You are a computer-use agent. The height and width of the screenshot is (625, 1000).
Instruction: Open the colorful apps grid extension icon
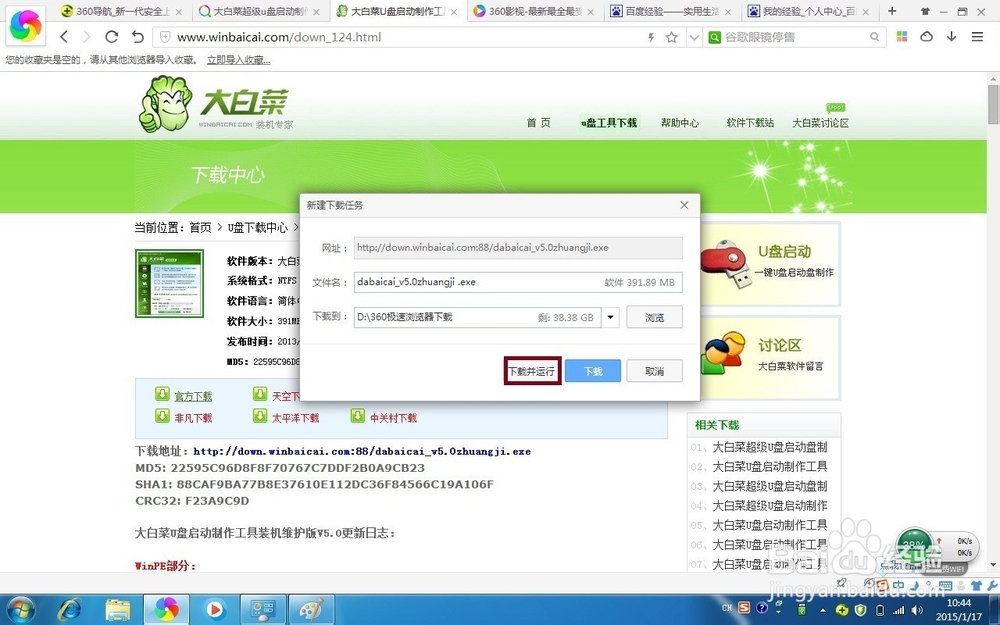(x=902, y=36)
